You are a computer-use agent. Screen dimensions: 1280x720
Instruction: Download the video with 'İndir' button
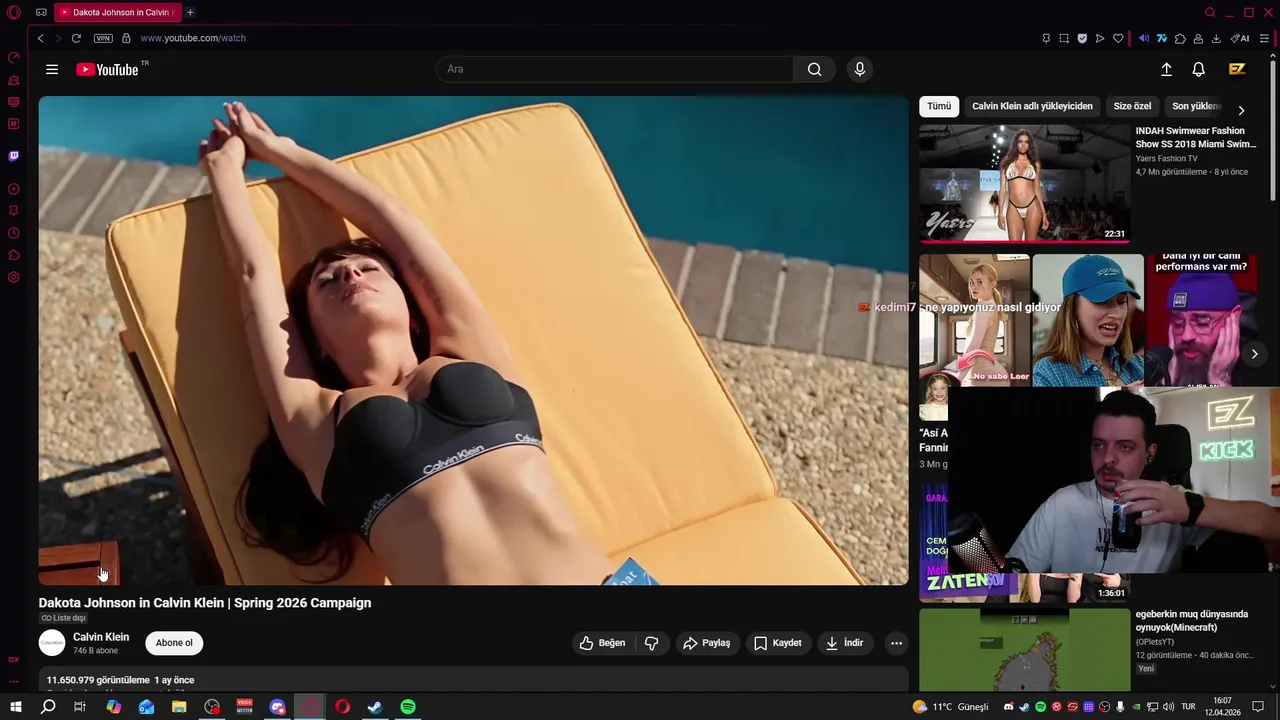(x=844, y=643)
